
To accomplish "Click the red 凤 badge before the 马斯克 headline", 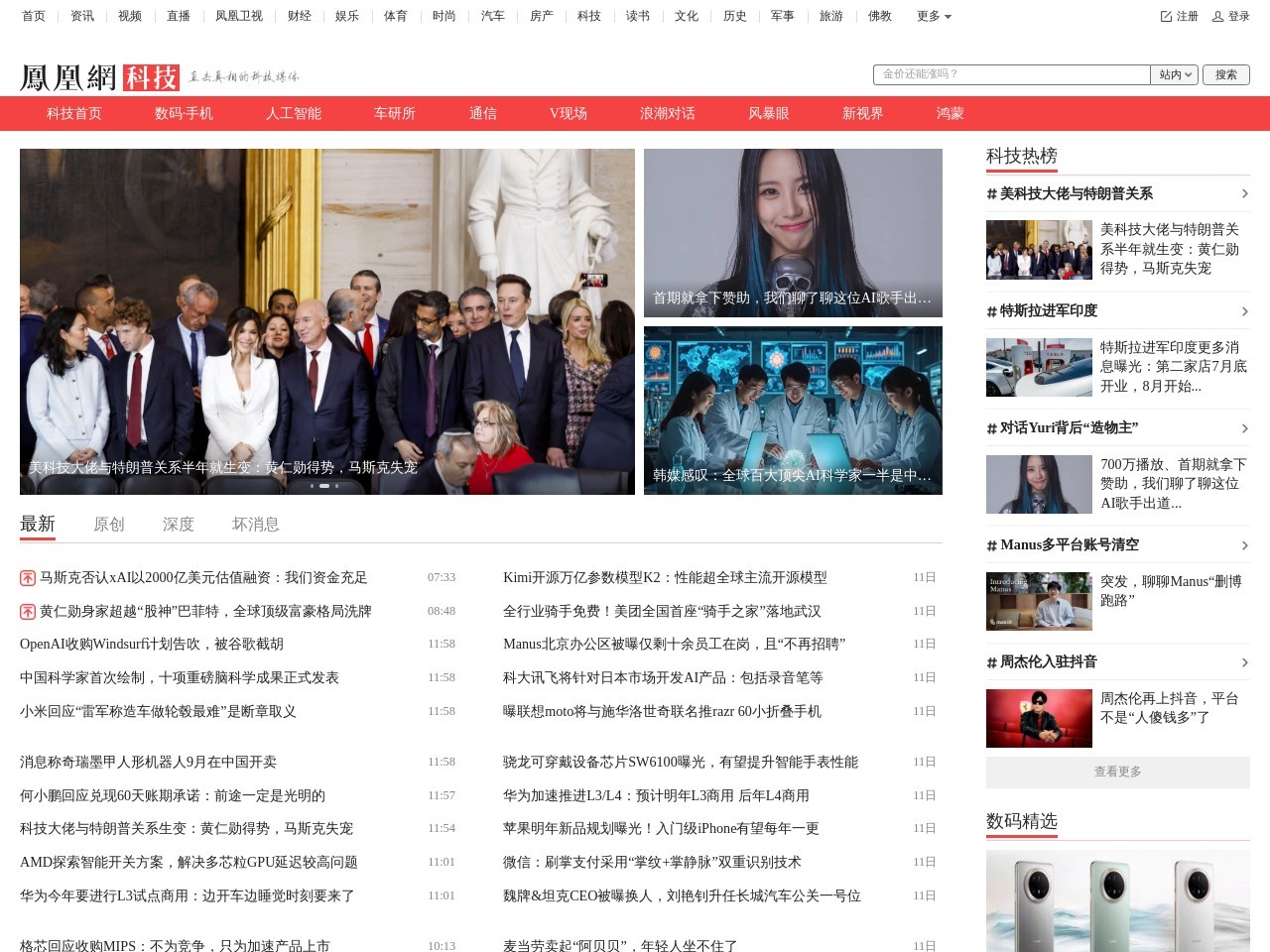I will (x=26, y=577).
